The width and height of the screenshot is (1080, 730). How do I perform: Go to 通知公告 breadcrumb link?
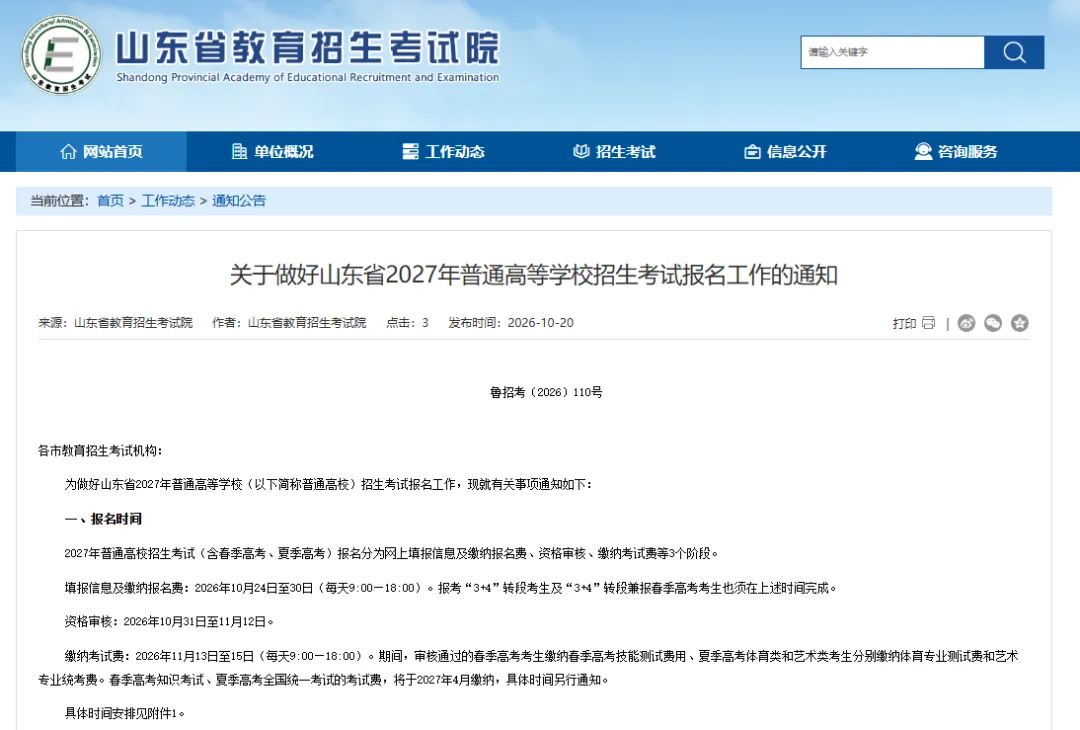239,201
